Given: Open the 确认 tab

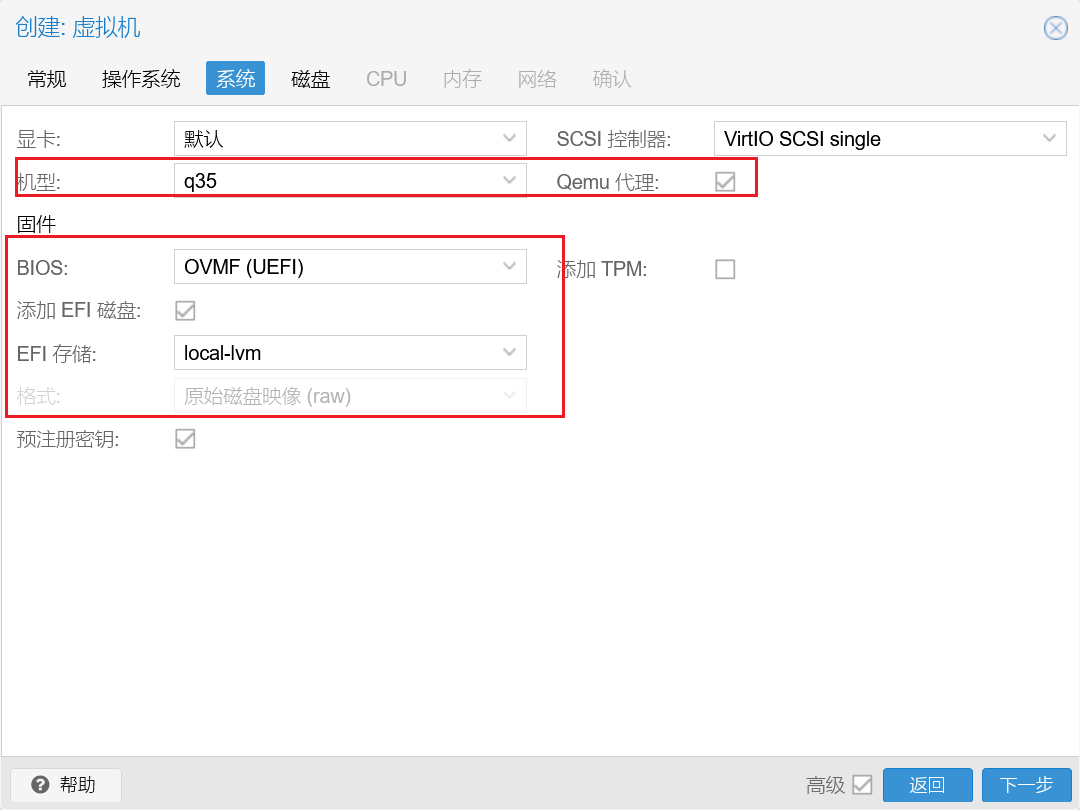Looking at the screenshot, I should (x=612, y=79).
